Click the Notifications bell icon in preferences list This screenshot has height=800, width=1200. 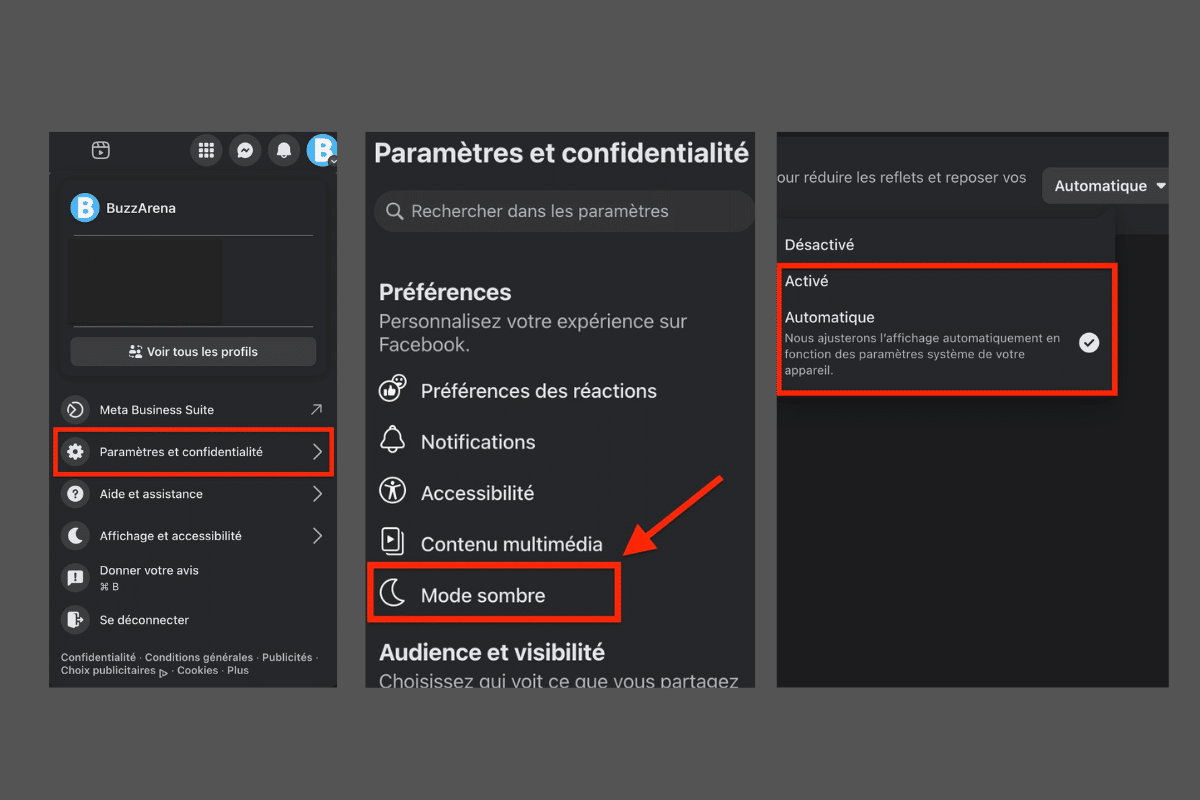tap(393, 440)
